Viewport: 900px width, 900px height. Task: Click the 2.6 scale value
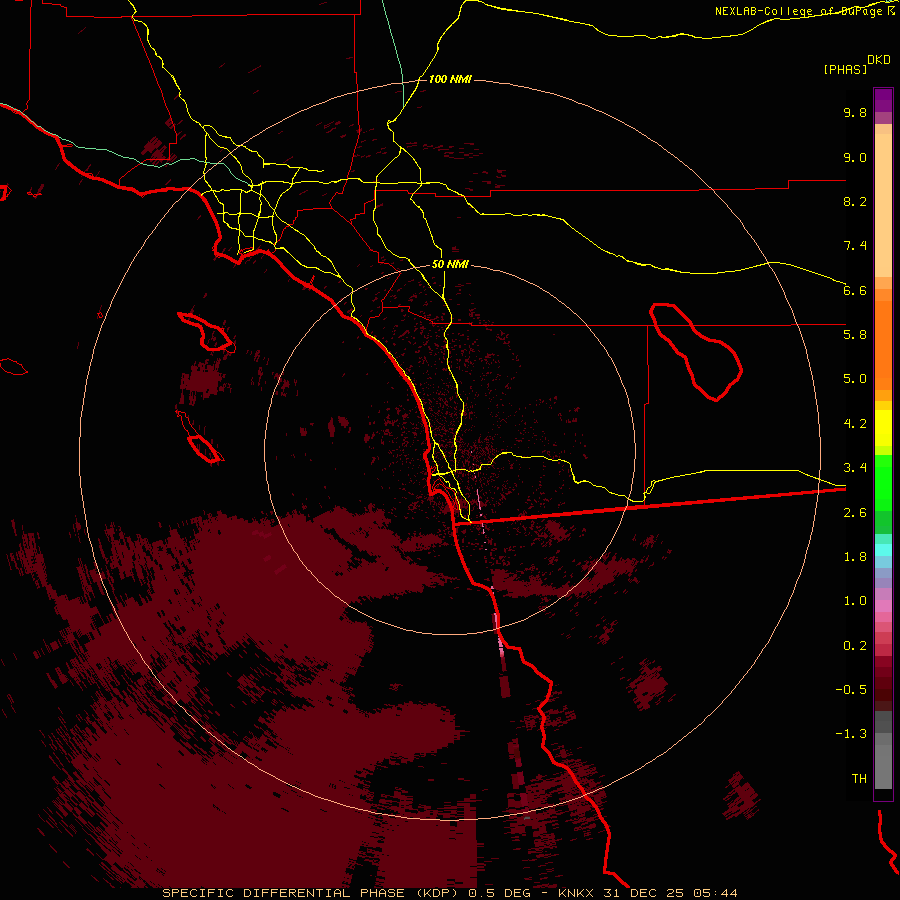pos(855,513)
